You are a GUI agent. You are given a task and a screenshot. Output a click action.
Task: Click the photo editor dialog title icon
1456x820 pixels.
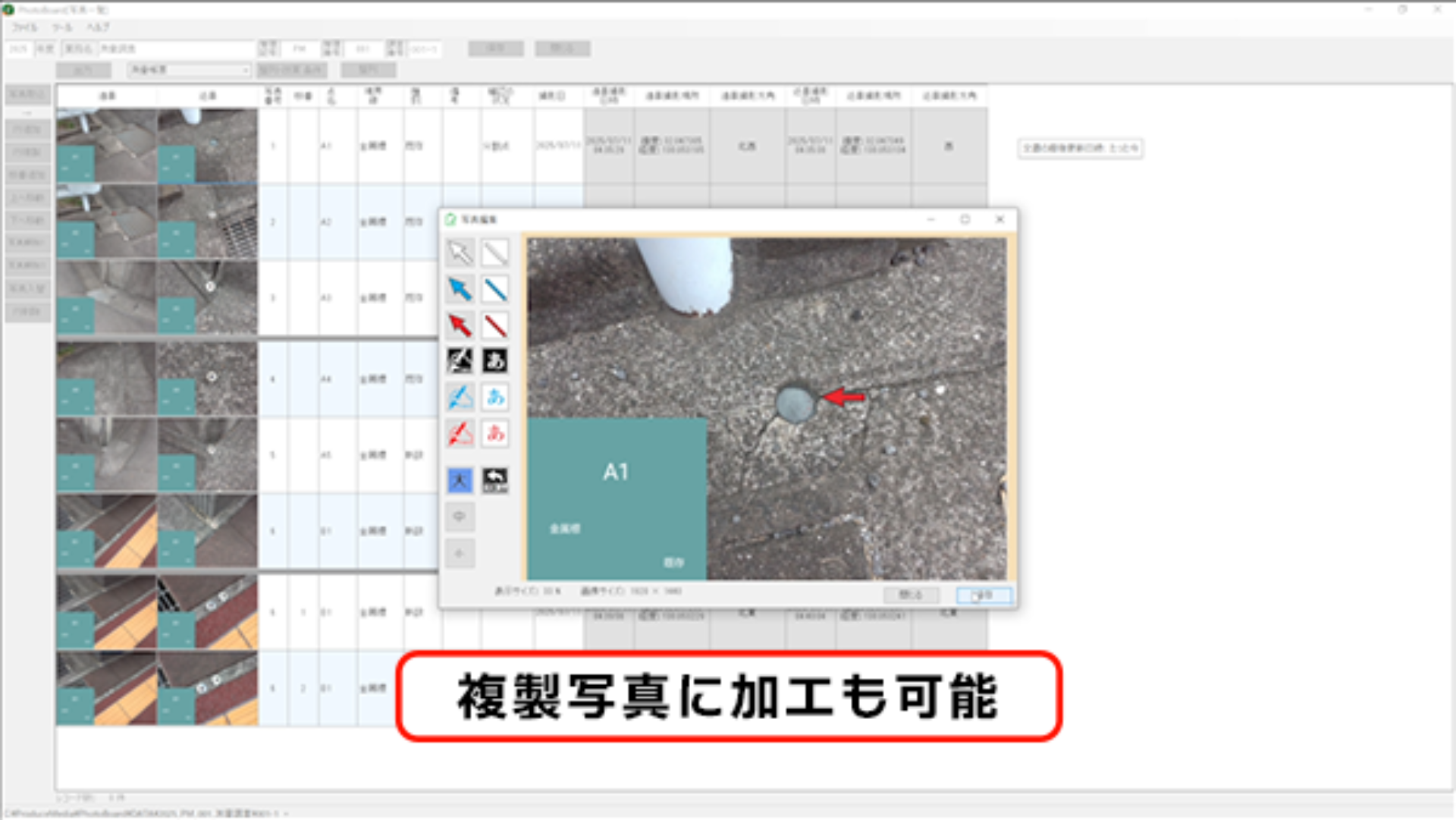(450, 219)
